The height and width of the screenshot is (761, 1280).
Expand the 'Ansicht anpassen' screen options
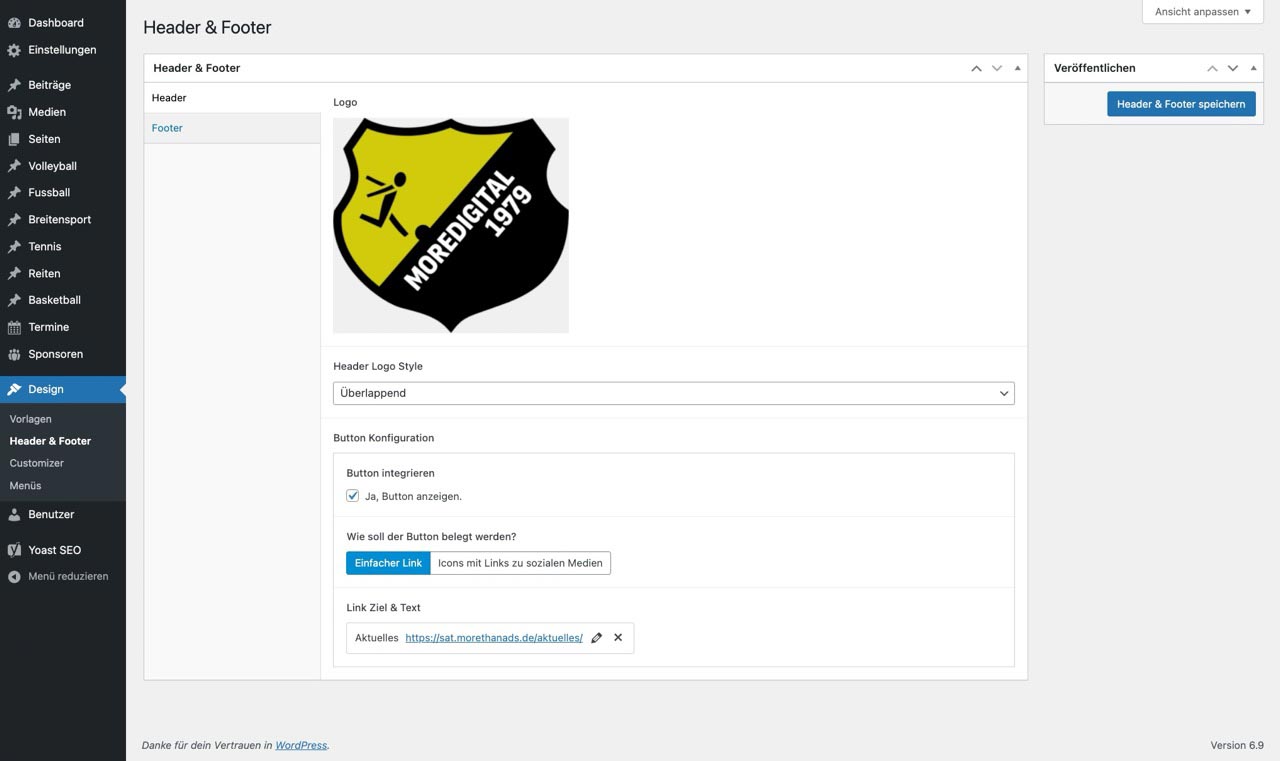tap(1202, 12)
